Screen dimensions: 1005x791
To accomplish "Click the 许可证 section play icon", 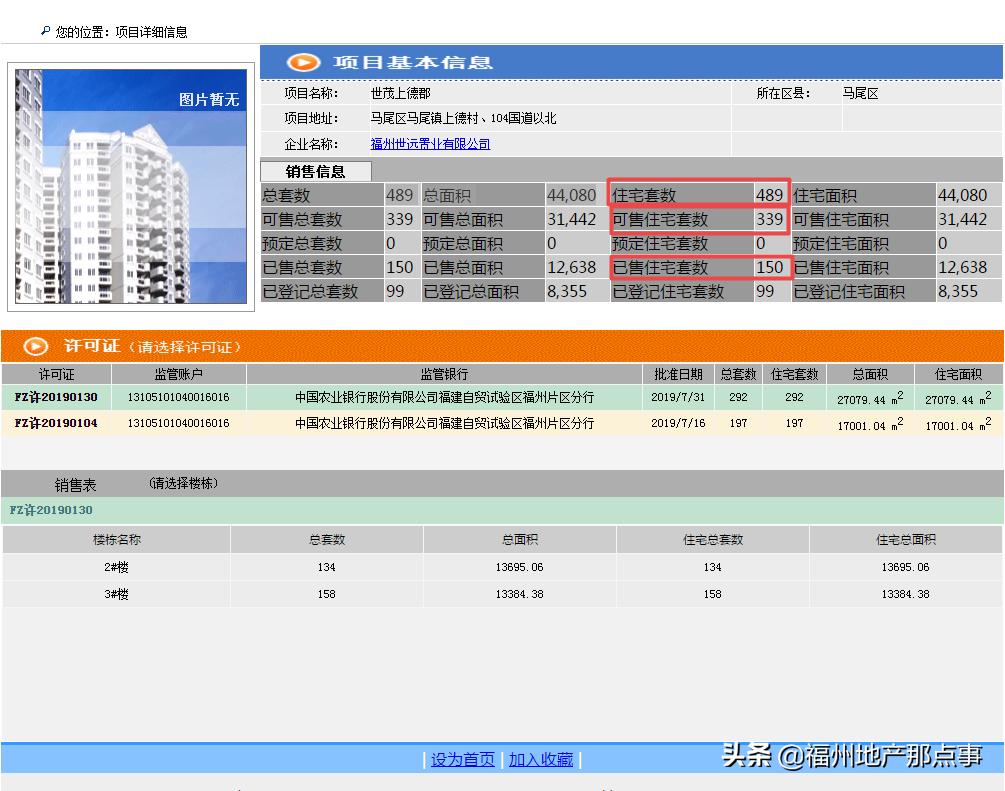I will (35, 347).
